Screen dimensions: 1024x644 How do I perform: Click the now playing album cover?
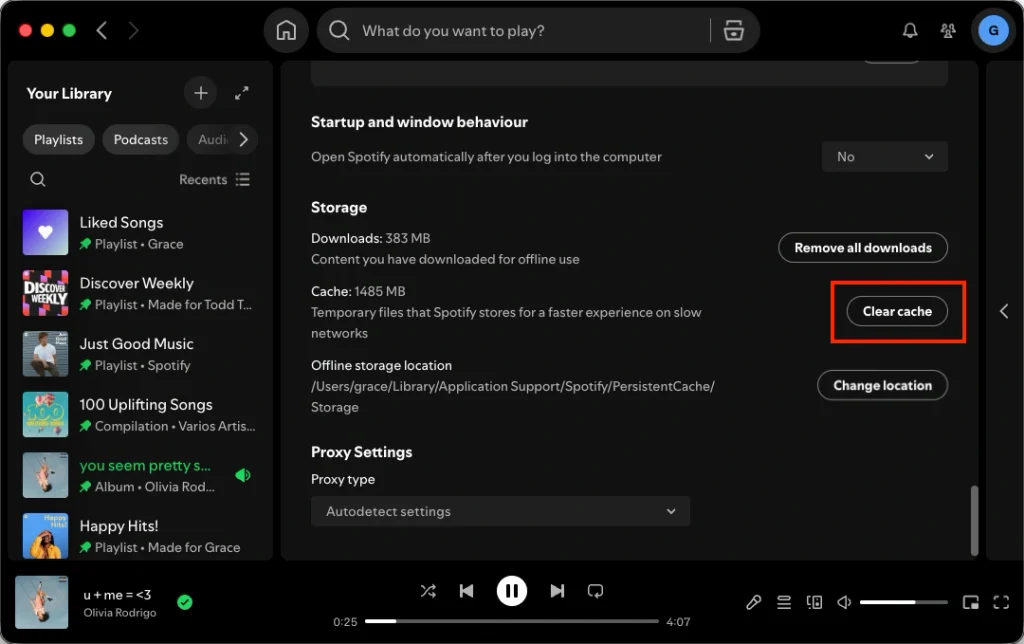pos(42,602)
